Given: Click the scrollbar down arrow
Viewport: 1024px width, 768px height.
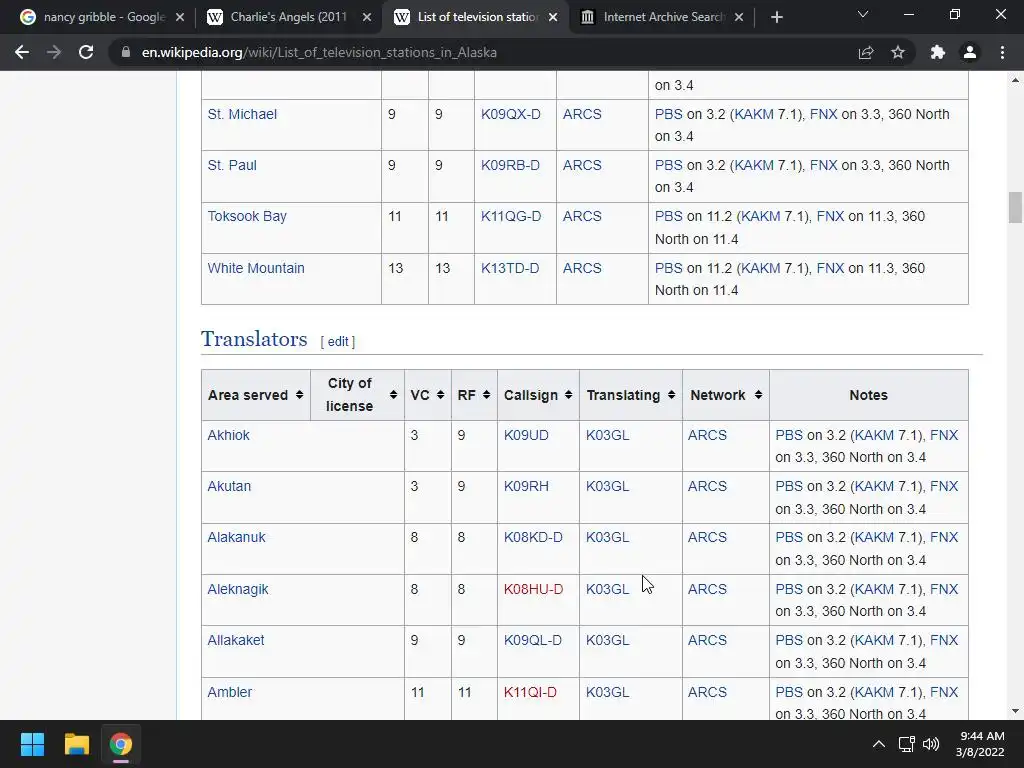Looking at the screenshot, I should pos(1015,711).
